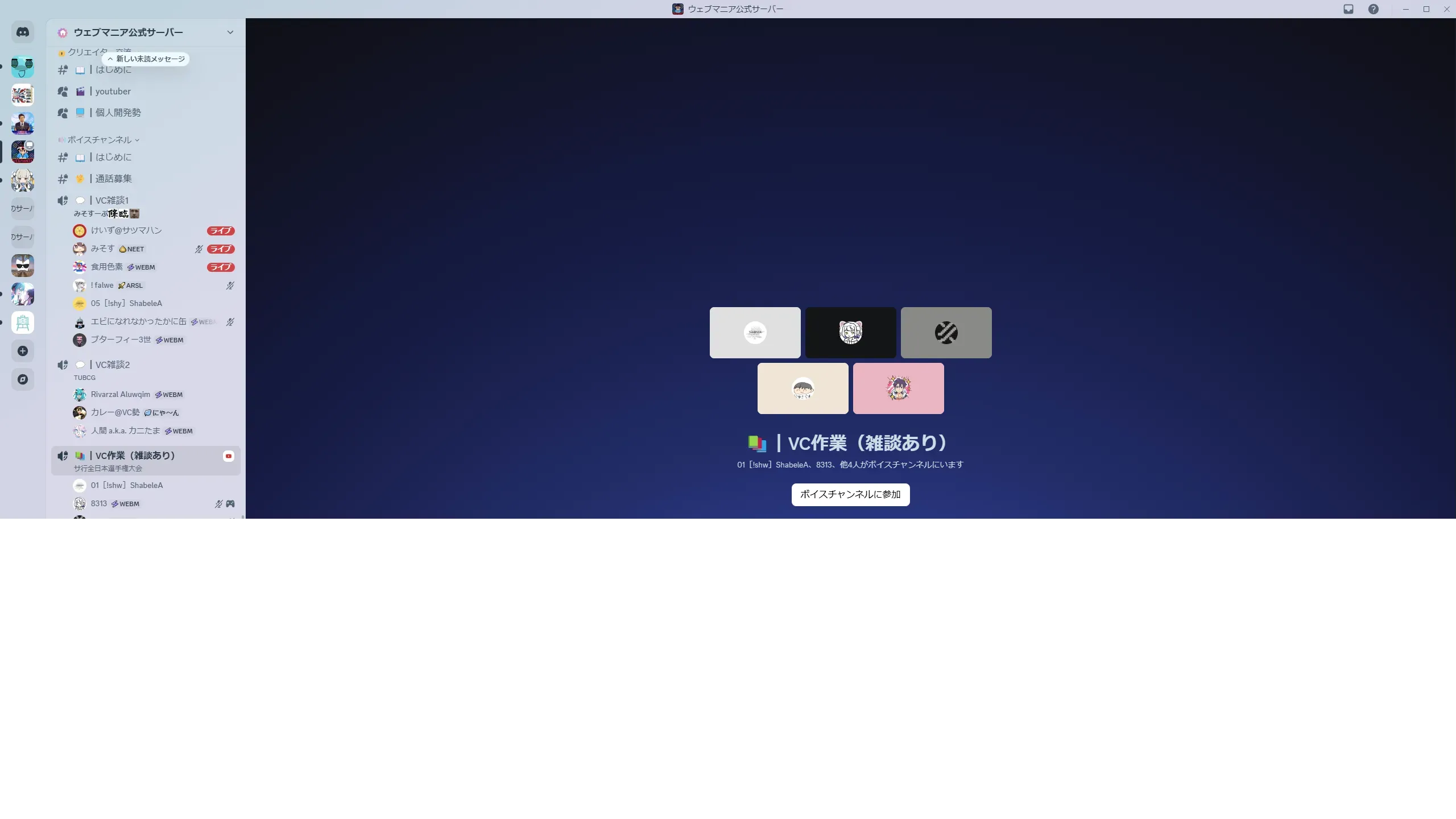Click the speaker icon of VC雑談2
The height and width of the screenshot is (819, 1456).
[x=63, y=365]
